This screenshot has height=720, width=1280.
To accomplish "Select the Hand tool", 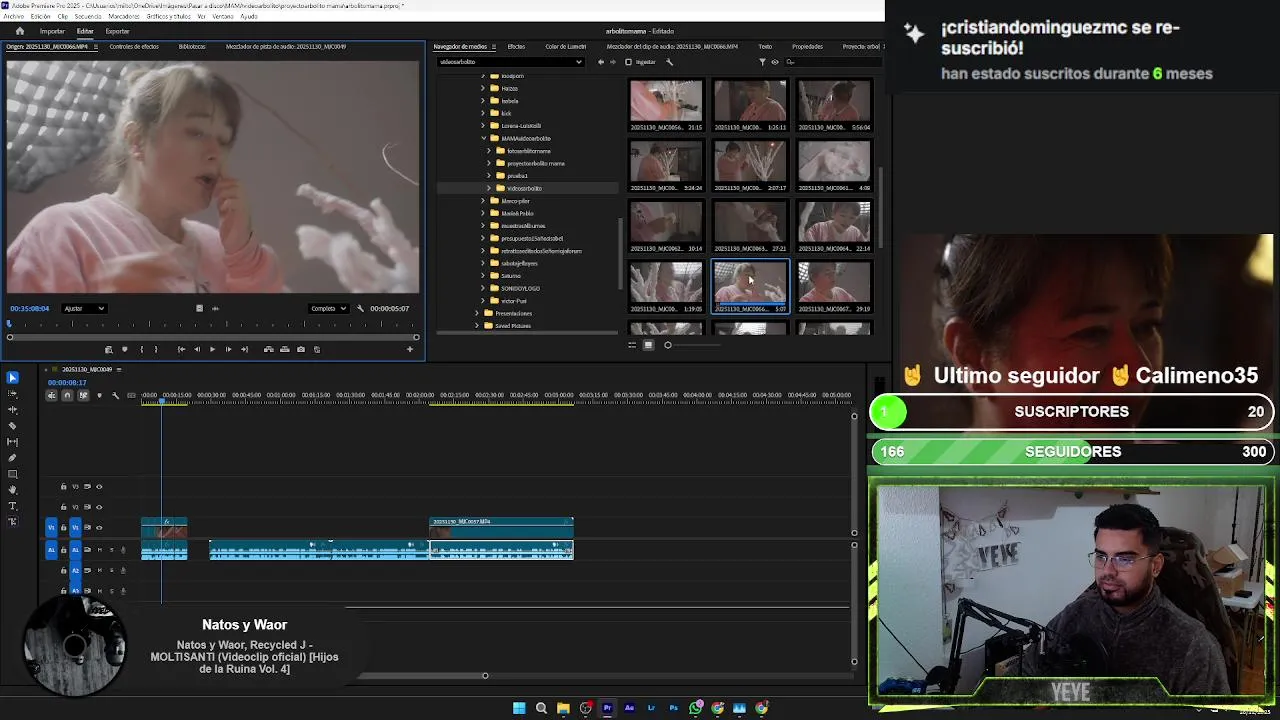I will [12, 490].
